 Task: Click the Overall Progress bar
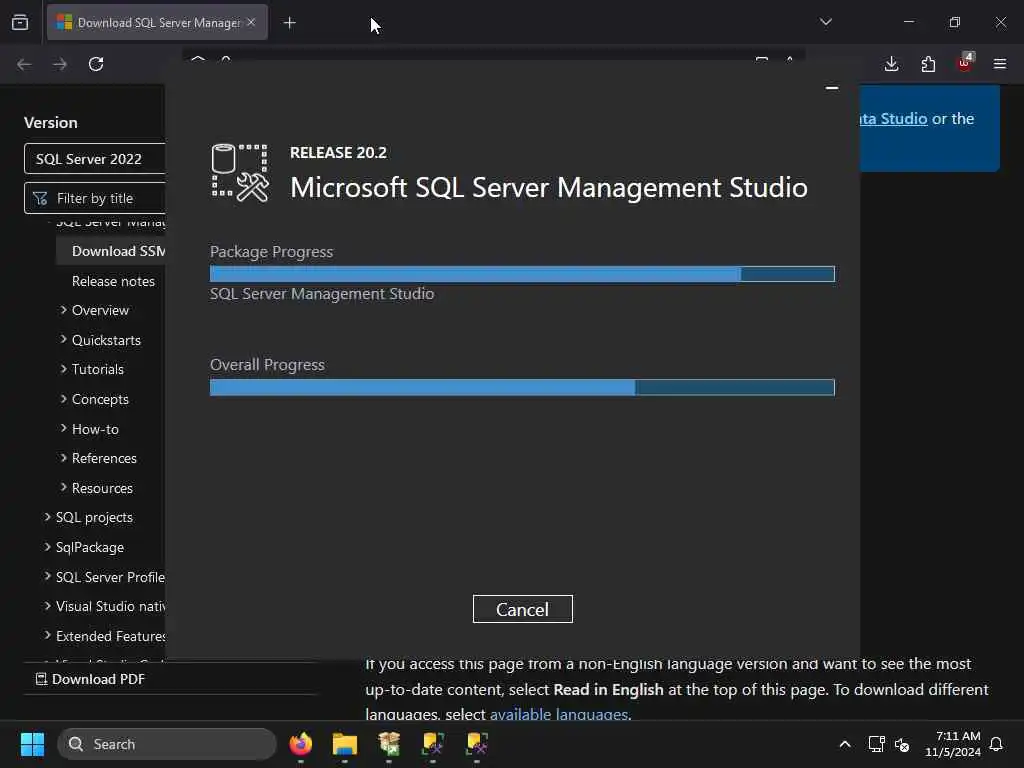point(522,387)
